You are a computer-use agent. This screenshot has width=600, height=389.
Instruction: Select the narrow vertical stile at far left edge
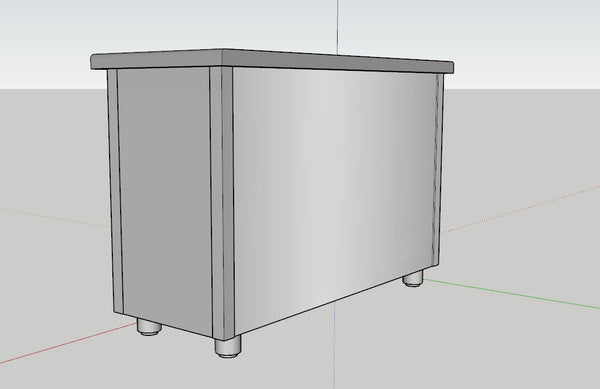click(x=115, y=191)
